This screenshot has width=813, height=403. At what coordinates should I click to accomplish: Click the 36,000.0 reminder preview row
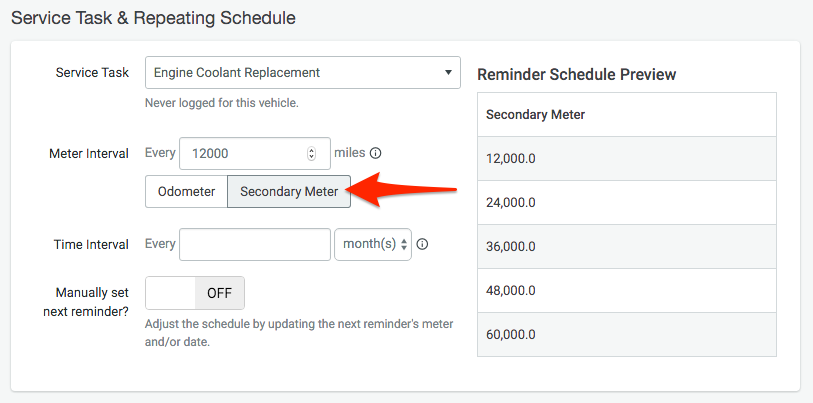pyautogui.click(x=626, y=246)
